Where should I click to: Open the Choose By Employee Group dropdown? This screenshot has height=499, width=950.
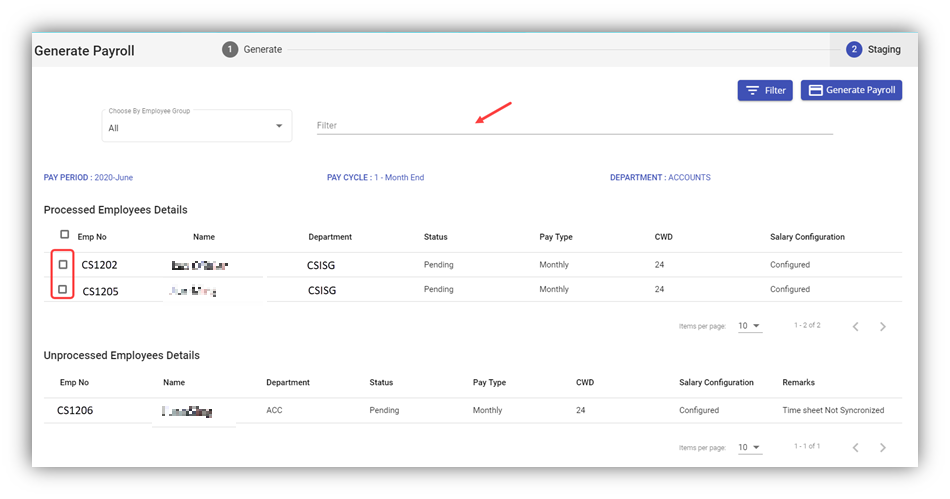click(196, 127)
